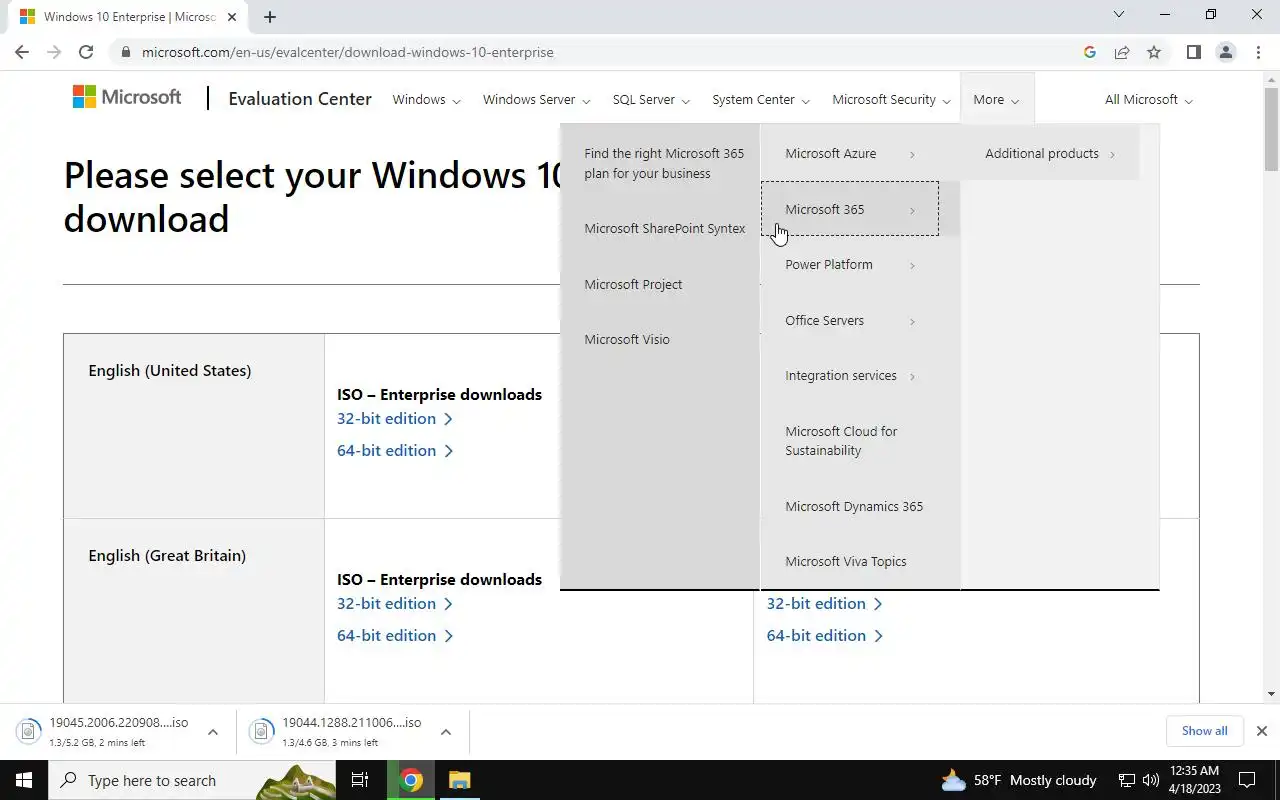Click the page vertical scrollbar
1280x800 pixels.
point(1272,130)
